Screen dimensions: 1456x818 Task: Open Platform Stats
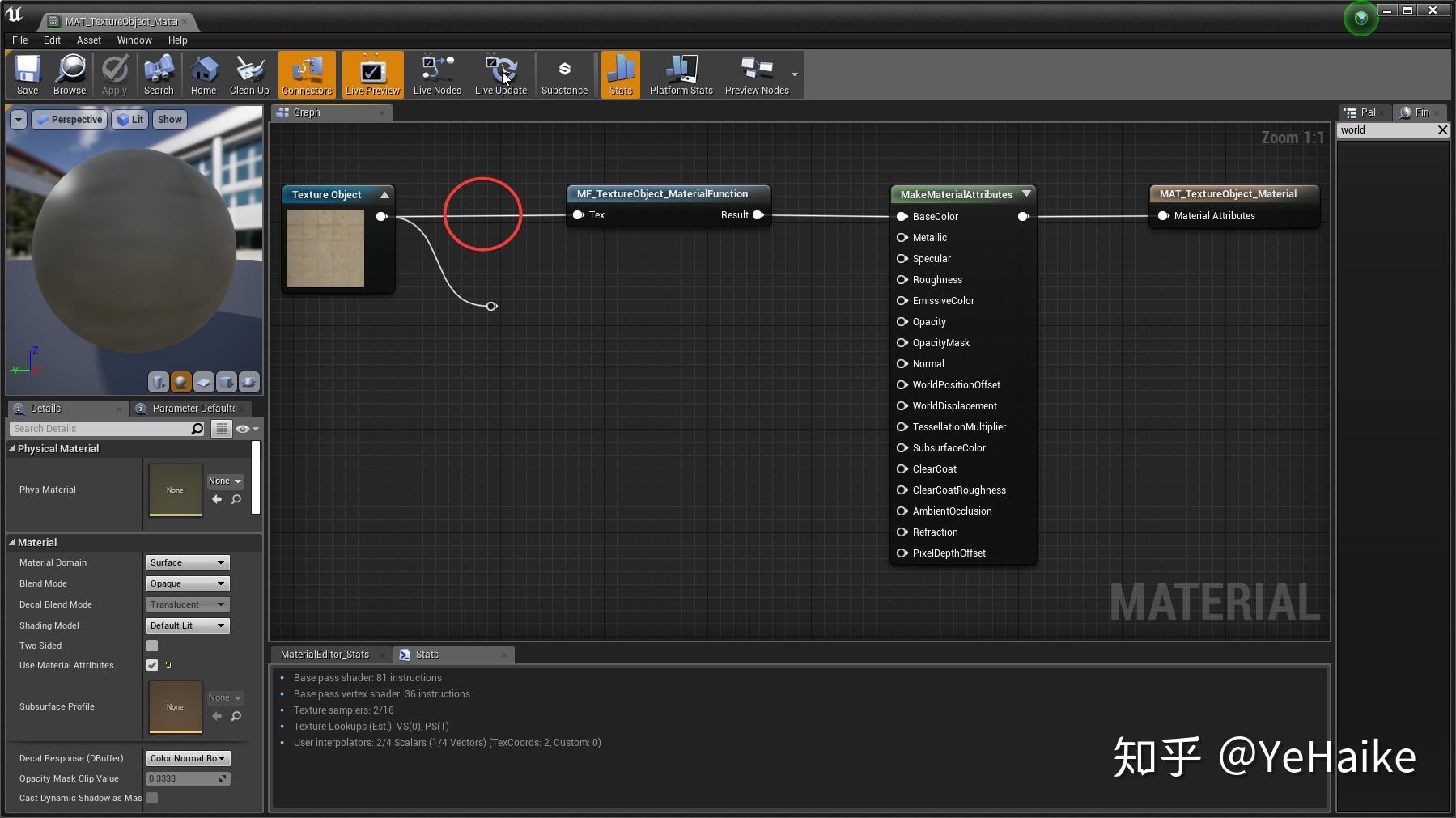point(680,74)
